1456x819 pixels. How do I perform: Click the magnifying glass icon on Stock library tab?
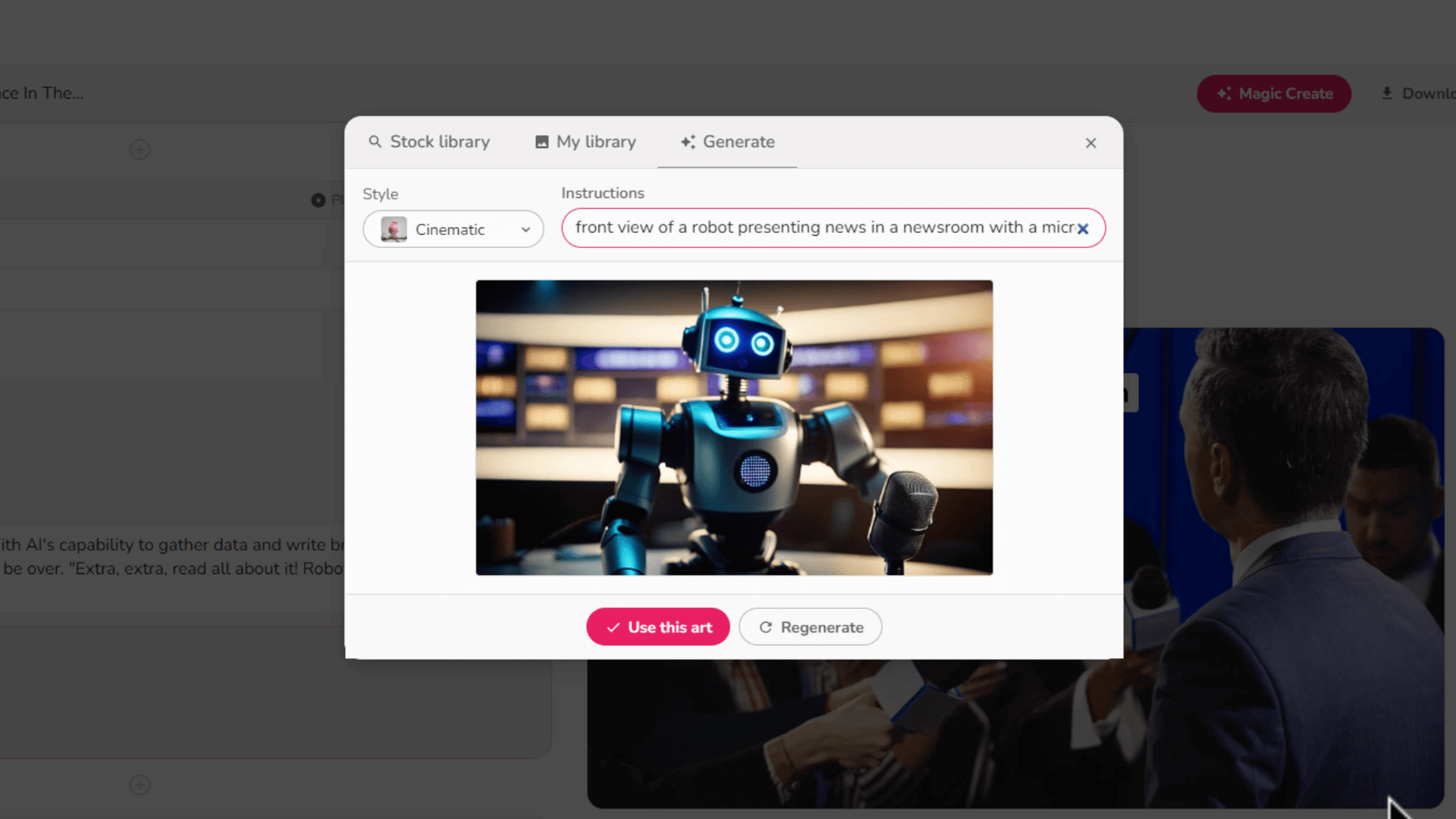(x=375, y=142)
